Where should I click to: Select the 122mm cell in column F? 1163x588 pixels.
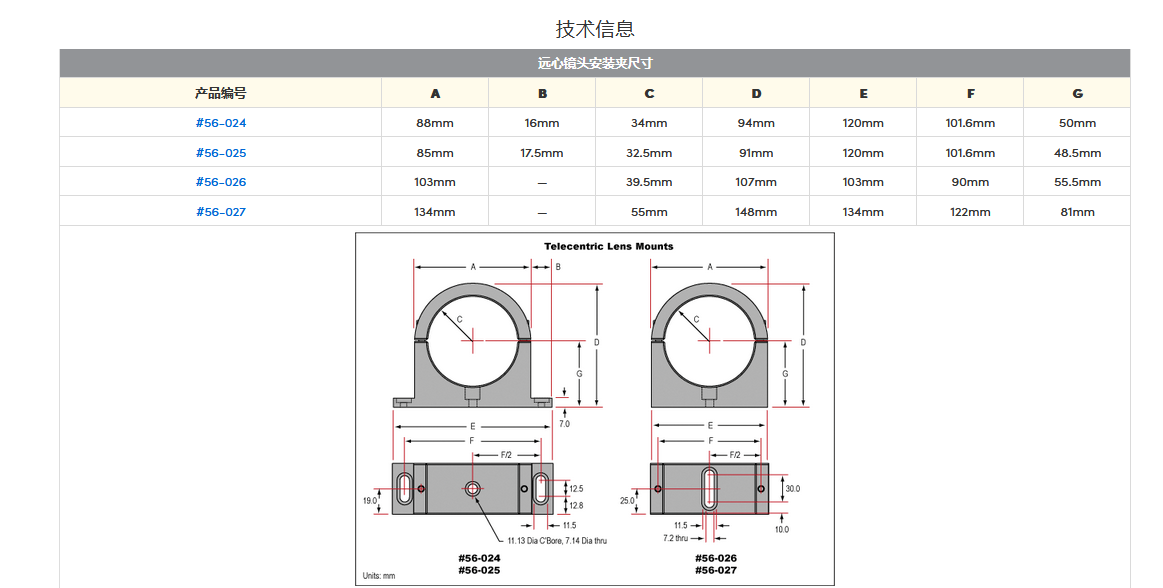click(x=970, y=212)
